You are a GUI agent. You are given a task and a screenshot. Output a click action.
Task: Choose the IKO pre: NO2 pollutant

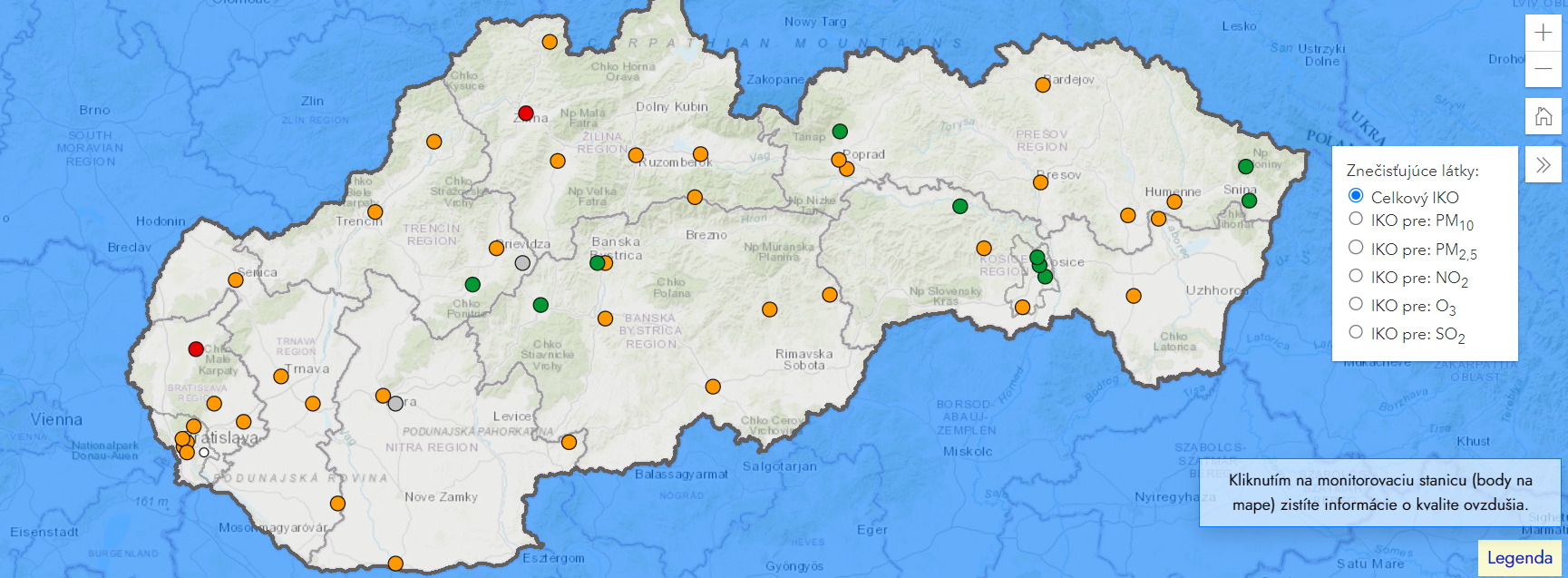pos(1356,276)
